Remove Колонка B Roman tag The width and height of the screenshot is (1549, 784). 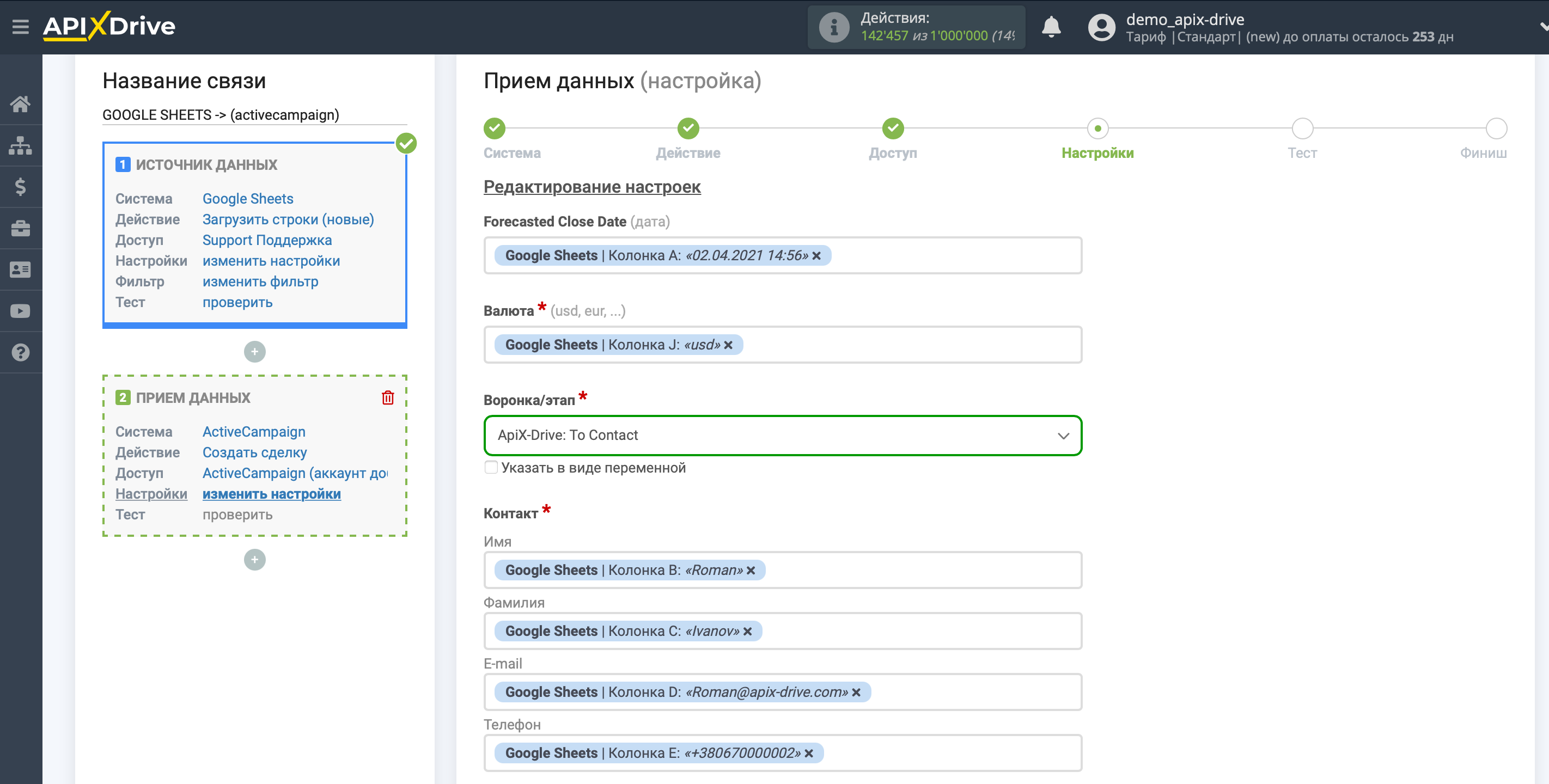pos(751,571)
